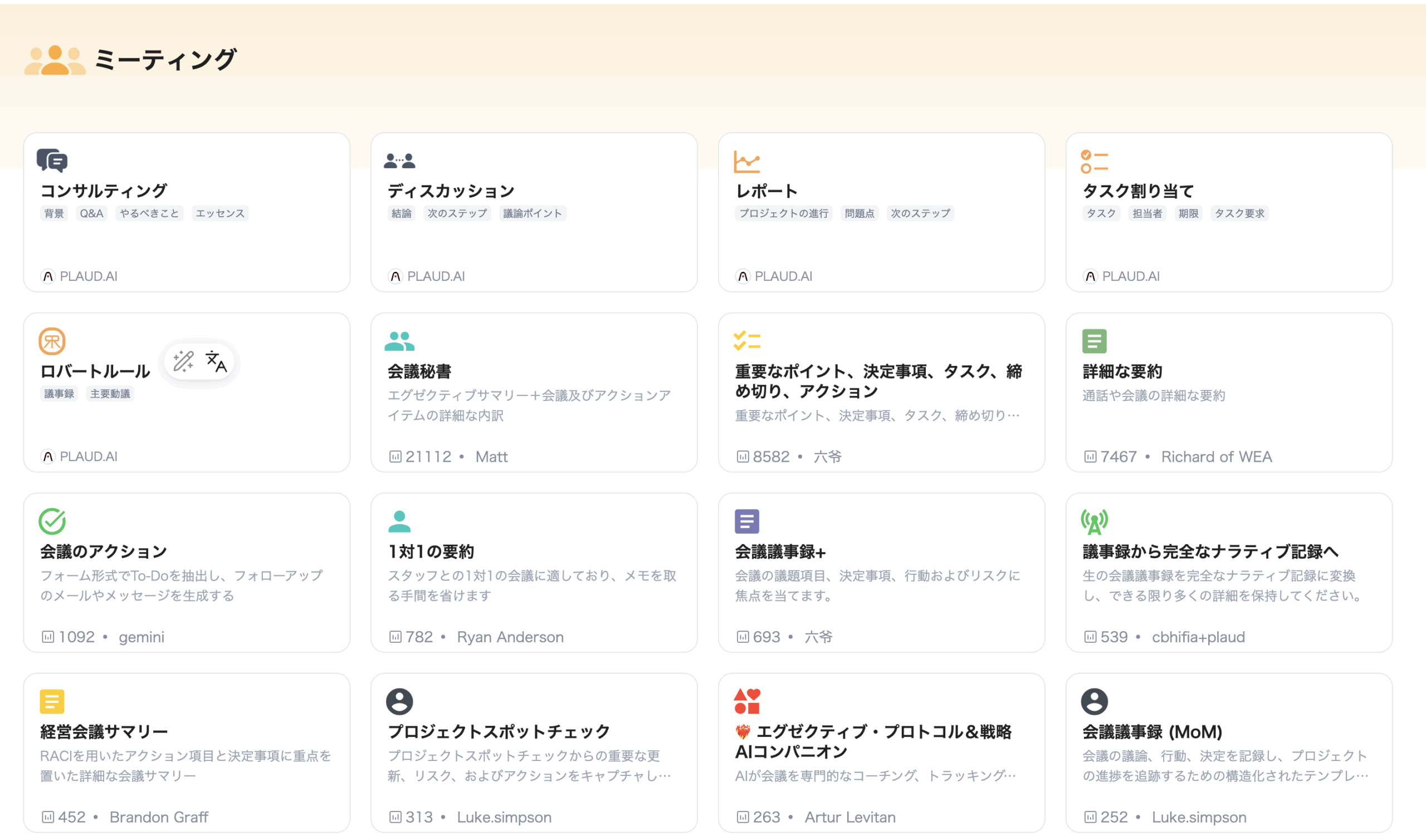The image size is (1426, 840).
Task: Click the PLAUD.AI logo in タスク割り当て card
Action: pyautogui.click(x=1091, y=276)
